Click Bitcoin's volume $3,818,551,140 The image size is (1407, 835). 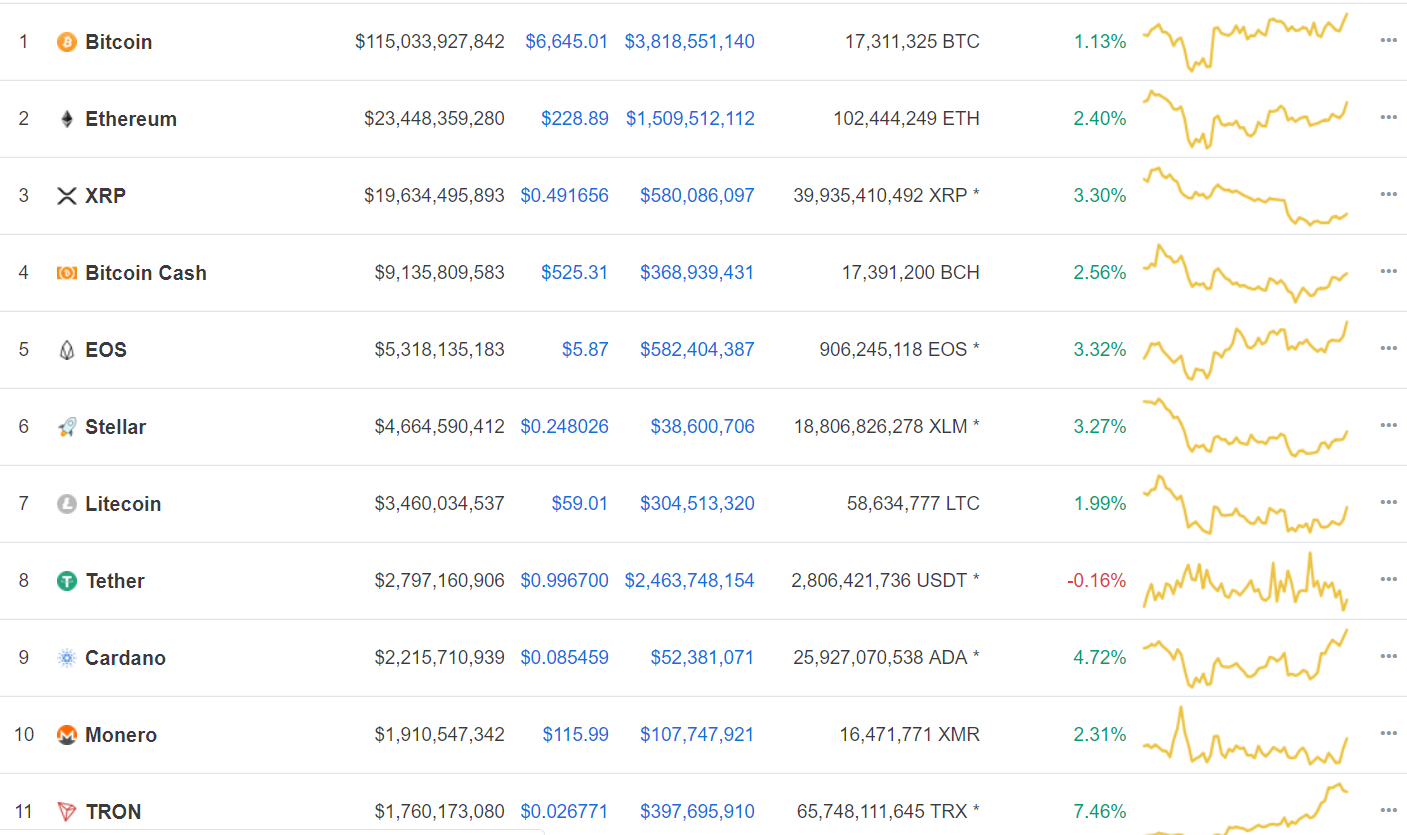tap(690, 42)
